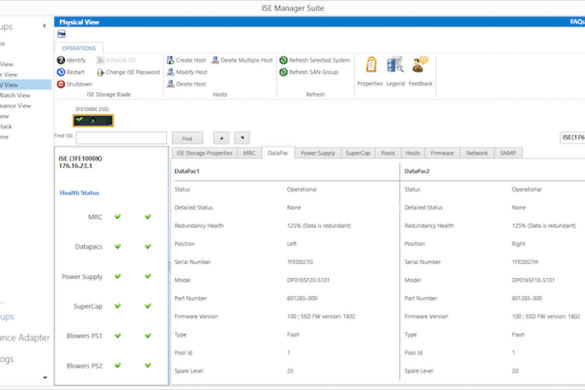Select the DataPac tab

pyautogui.click(x=278, y=153)
